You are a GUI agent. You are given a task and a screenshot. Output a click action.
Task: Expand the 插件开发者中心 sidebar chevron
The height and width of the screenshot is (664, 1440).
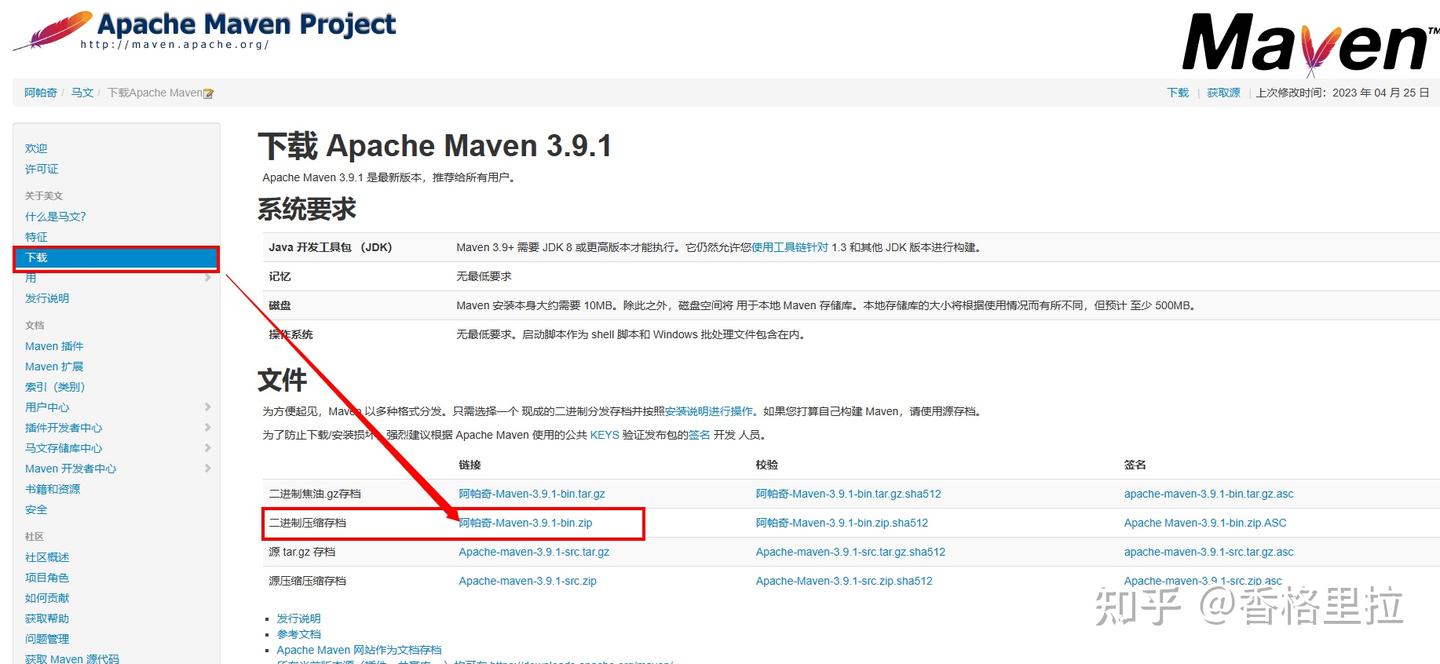207,428
